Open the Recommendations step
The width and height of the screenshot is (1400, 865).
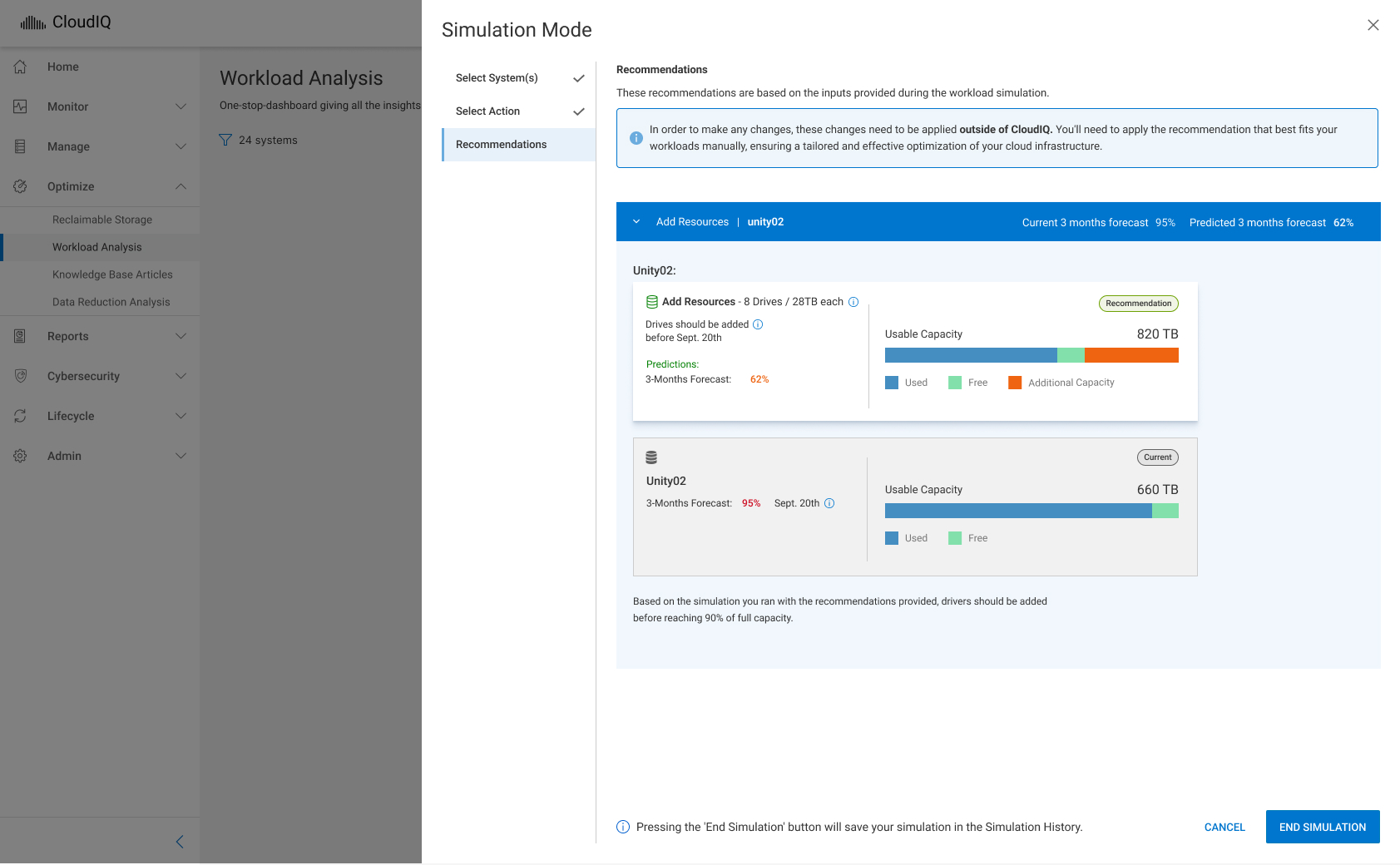519,145
